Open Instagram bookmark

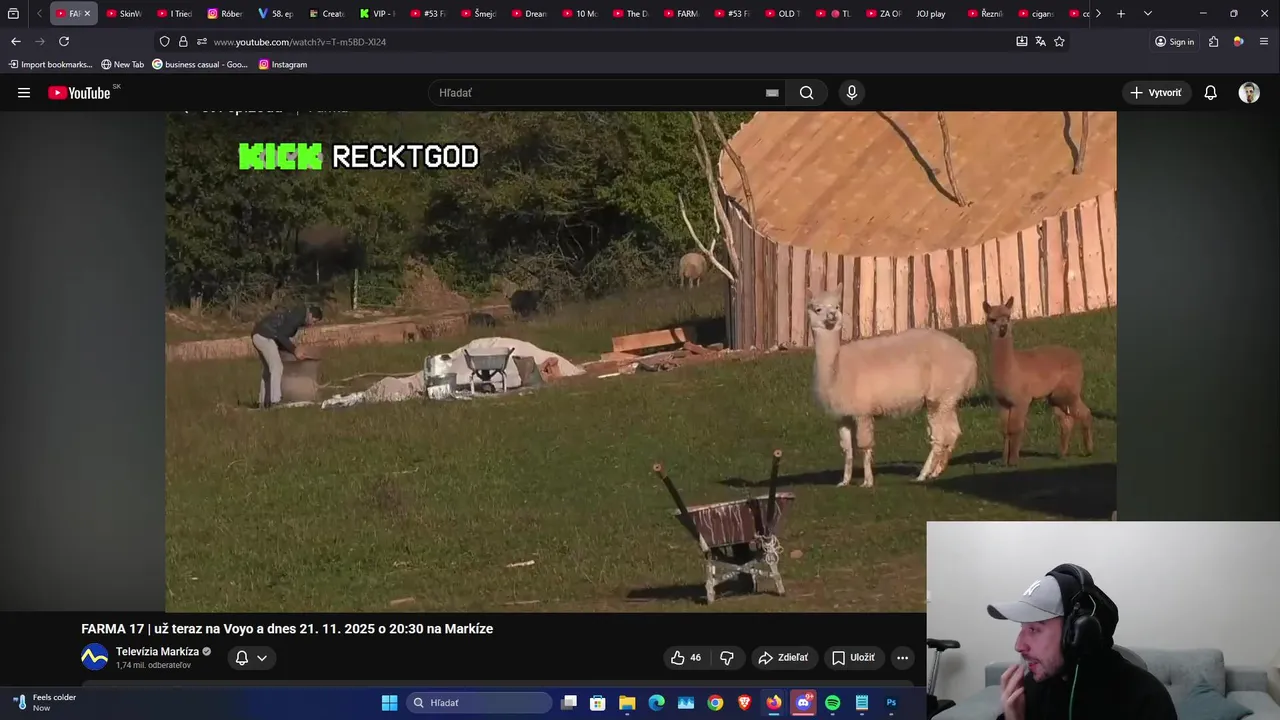[x=283, y=64]
